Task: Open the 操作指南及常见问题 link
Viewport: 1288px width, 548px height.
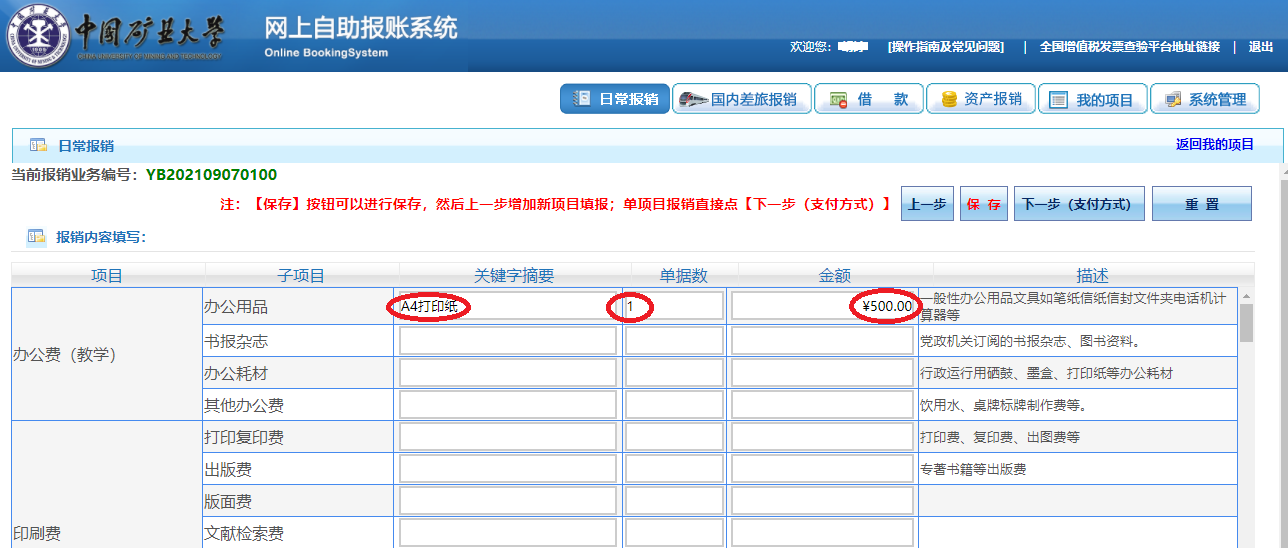Action: coord(945,47)
